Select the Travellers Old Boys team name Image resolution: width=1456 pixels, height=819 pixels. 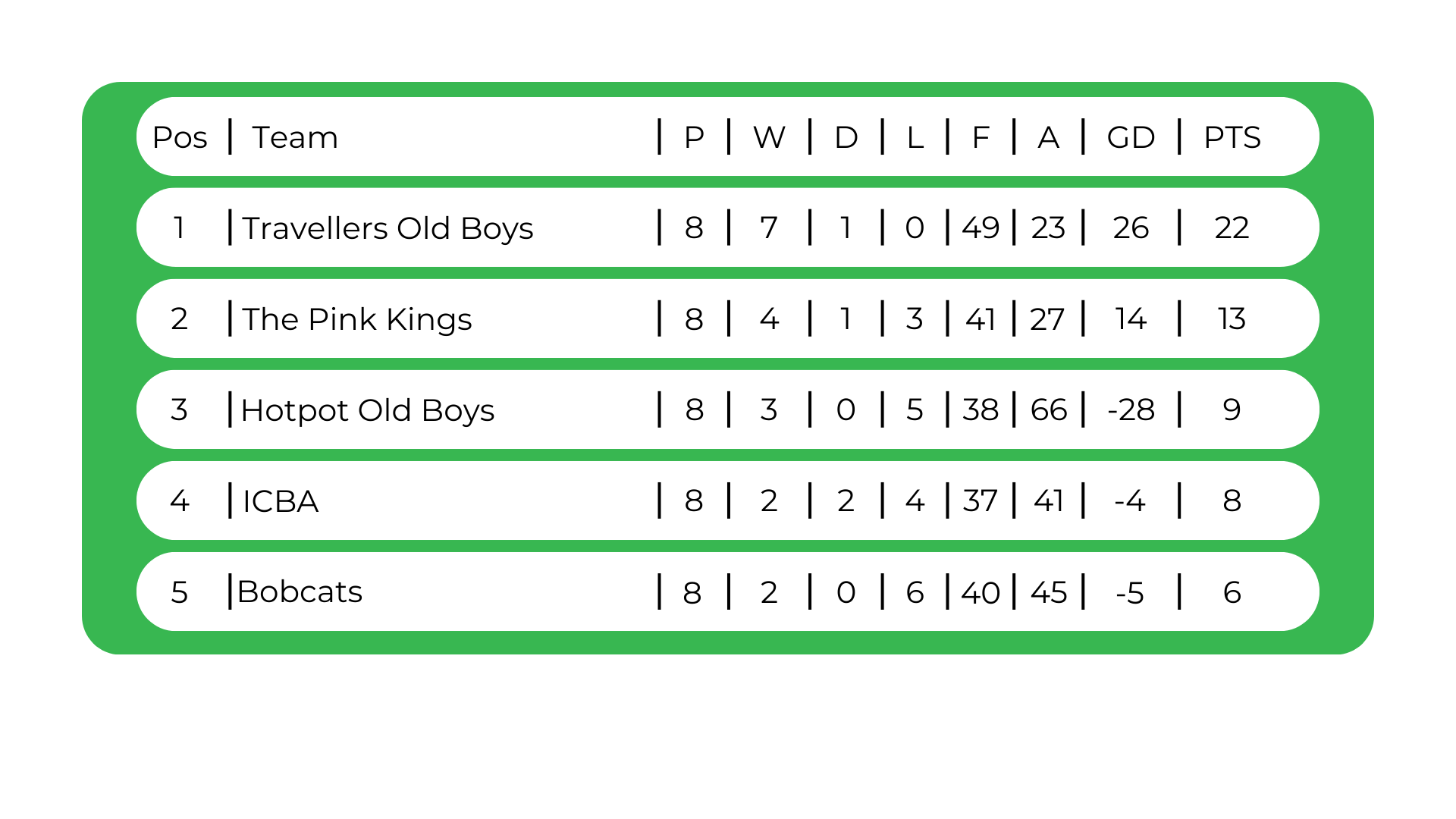click(388, 228)
